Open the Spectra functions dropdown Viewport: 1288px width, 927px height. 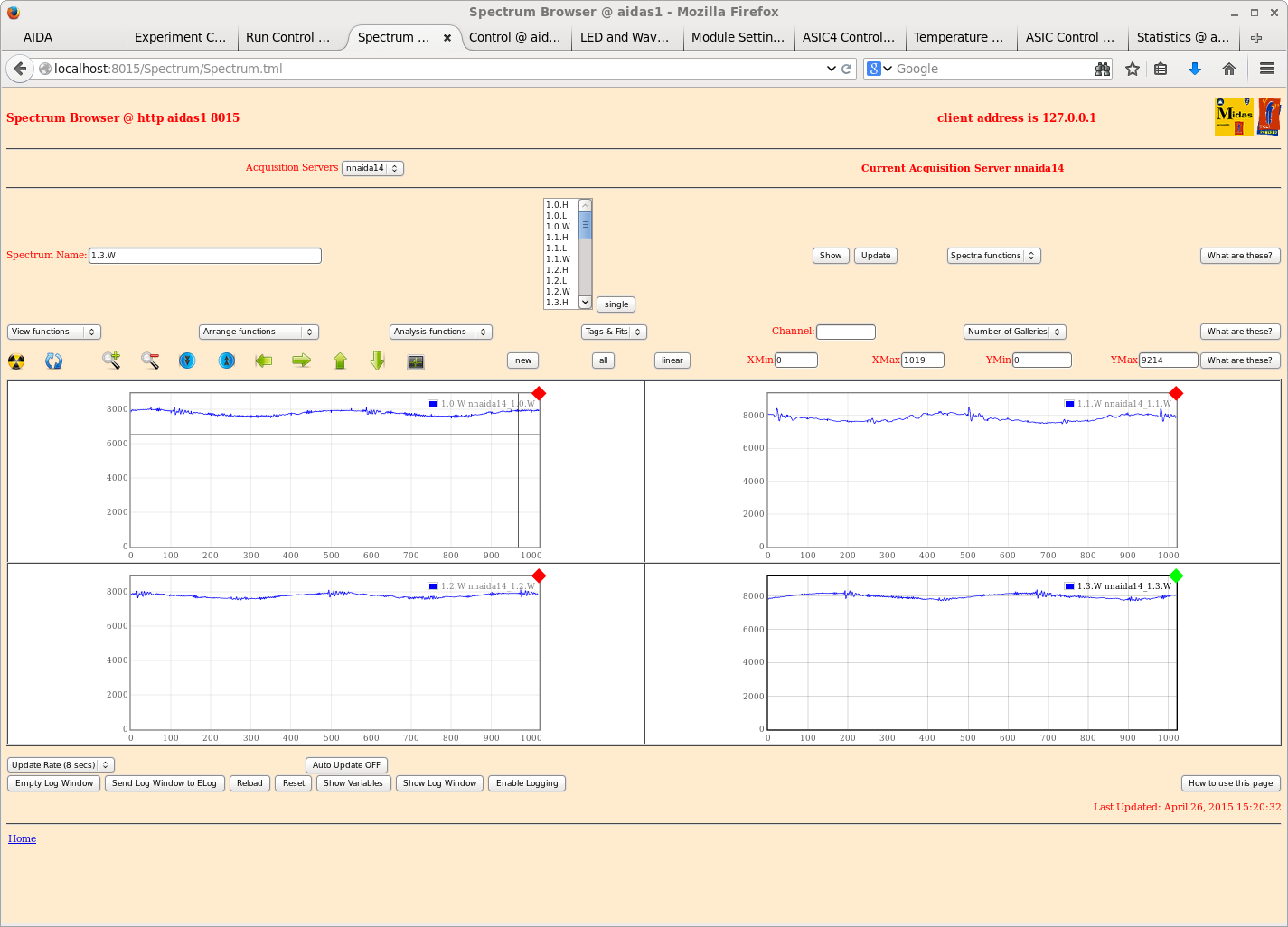tap(994, 256)
